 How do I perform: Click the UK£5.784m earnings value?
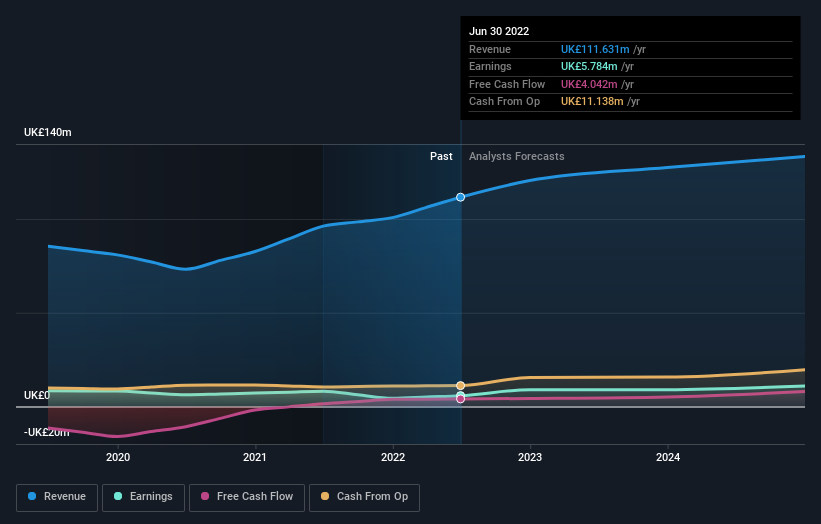coord(589,66)
